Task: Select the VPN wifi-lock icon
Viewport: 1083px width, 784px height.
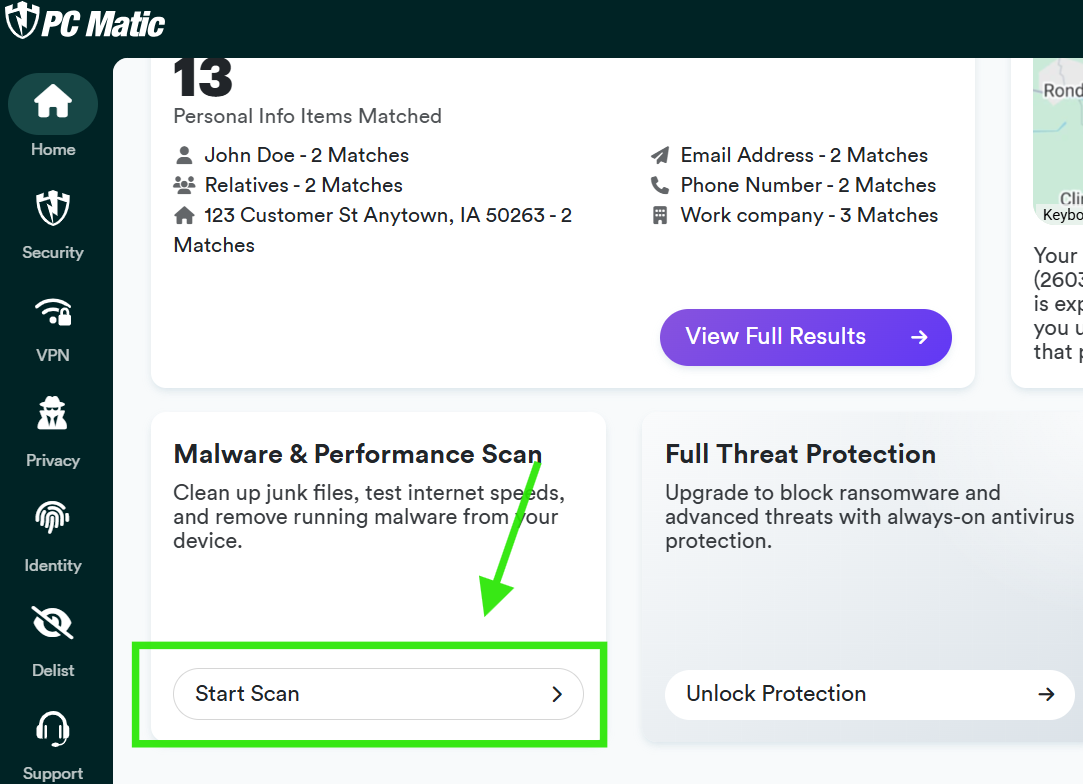Action: 53,312
